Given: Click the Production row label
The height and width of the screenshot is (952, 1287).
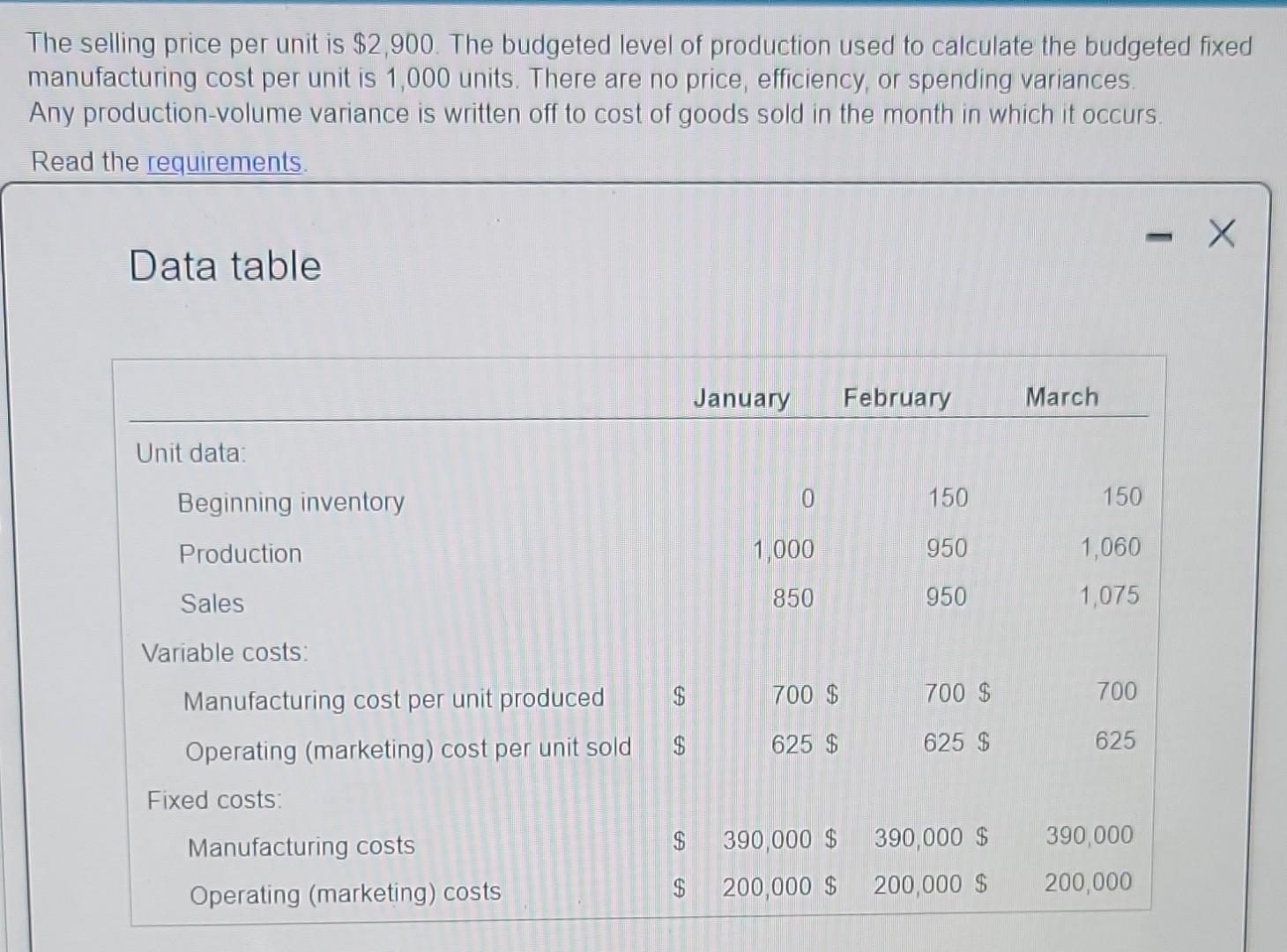Looking at the screenshot, I should pyautogui.click(x=240, y=554).
